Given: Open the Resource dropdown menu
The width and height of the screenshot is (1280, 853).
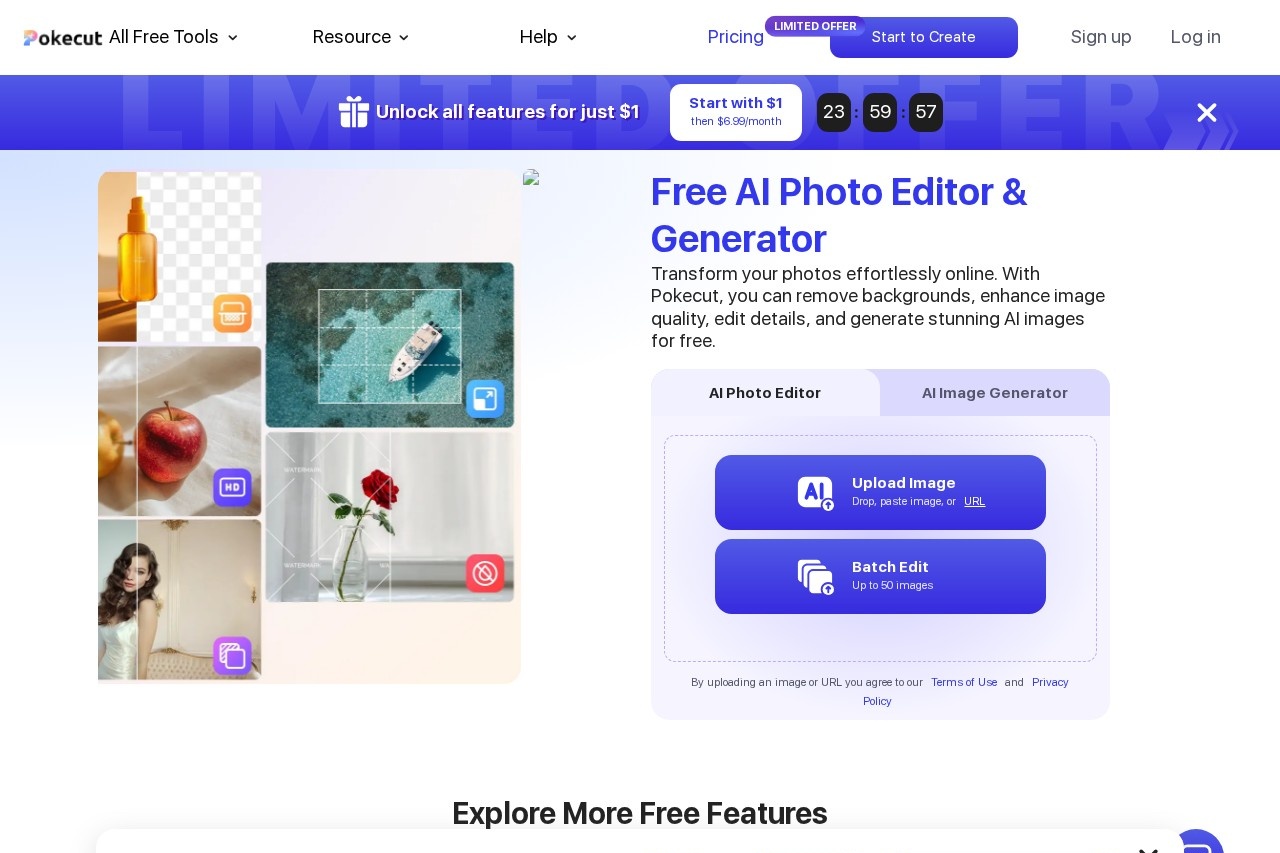Looking at the screenshot, I should (x=361, y=37).
